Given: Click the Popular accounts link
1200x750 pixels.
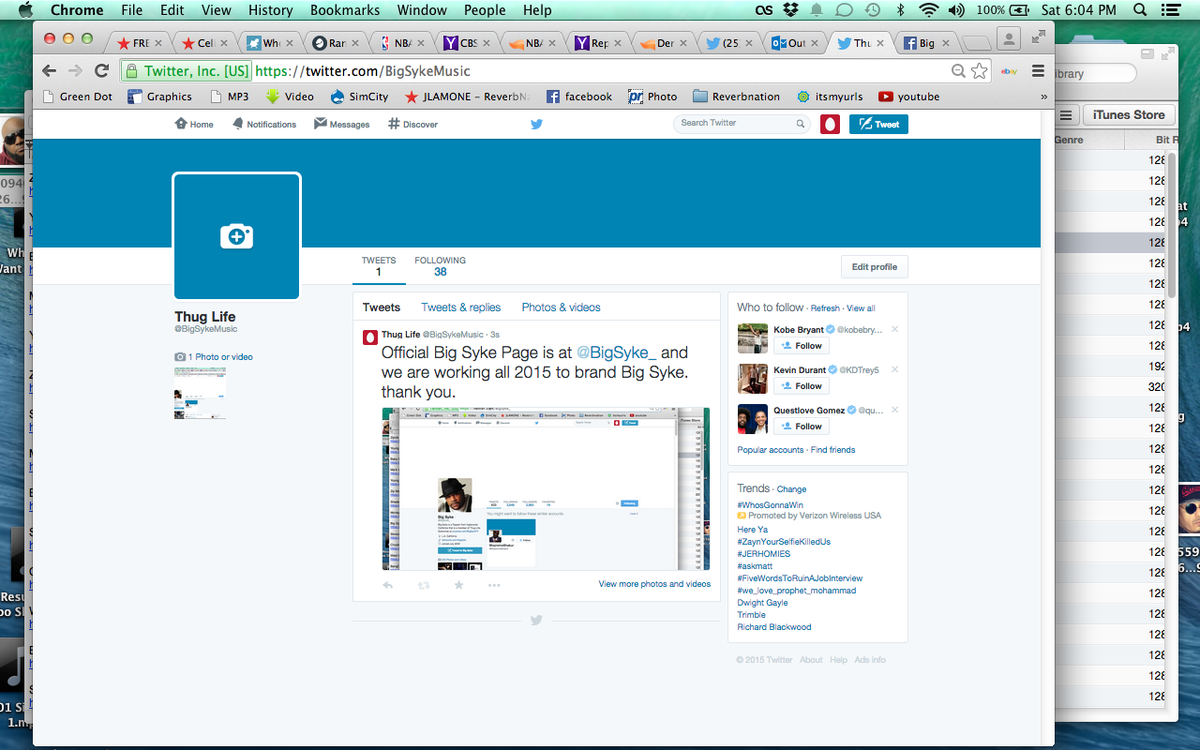Looking at the screenshot, I should [770, 450].
